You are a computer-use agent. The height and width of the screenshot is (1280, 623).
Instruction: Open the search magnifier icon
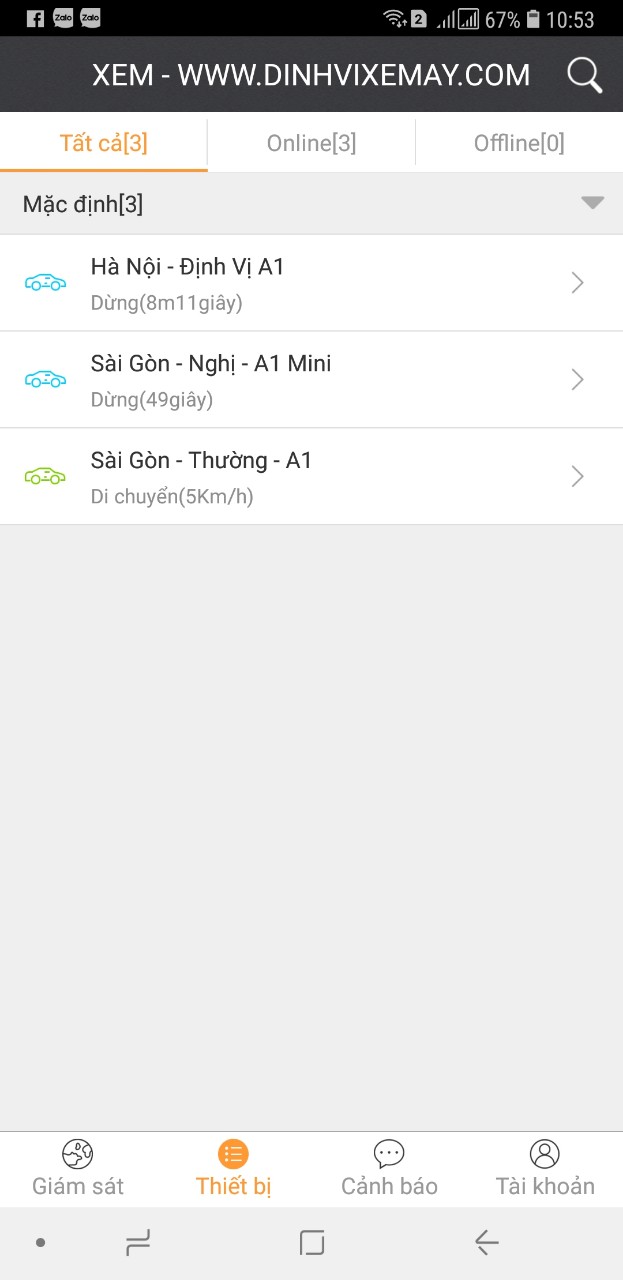pos(584,75)
